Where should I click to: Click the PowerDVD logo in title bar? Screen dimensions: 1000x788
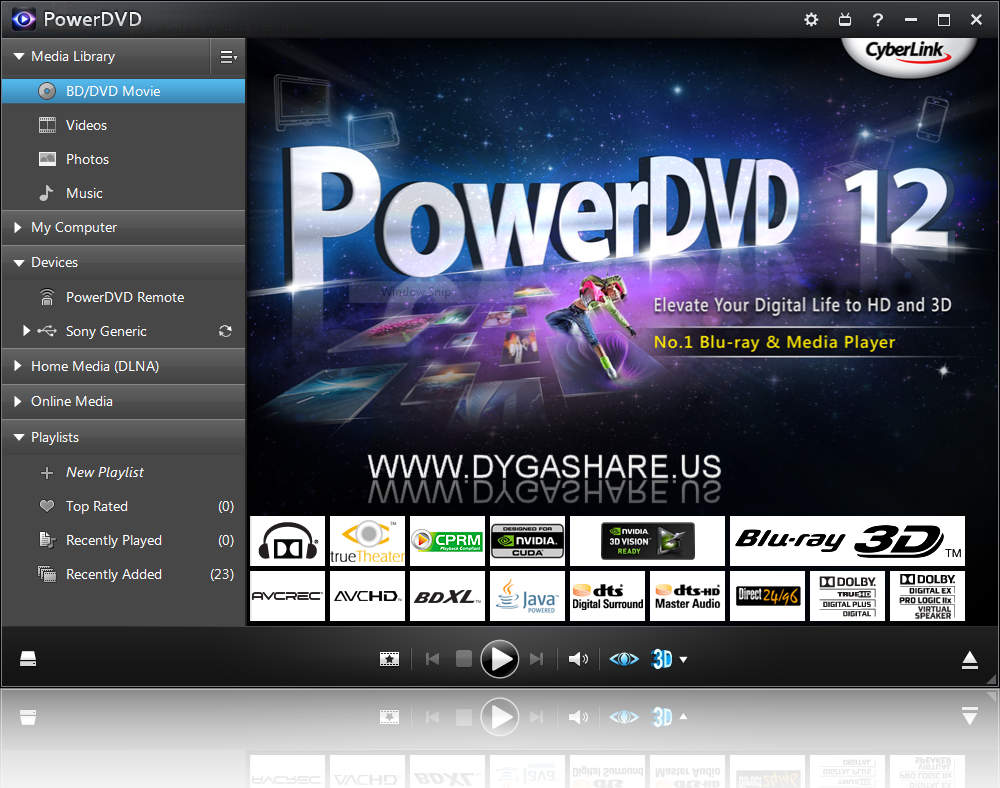click(24, 20)
